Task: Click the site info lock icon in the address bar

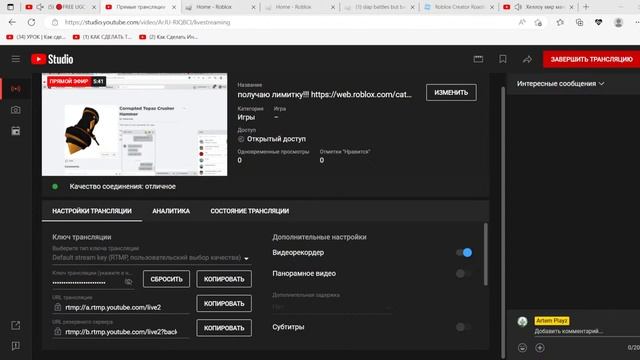Action: click(55, 22)
